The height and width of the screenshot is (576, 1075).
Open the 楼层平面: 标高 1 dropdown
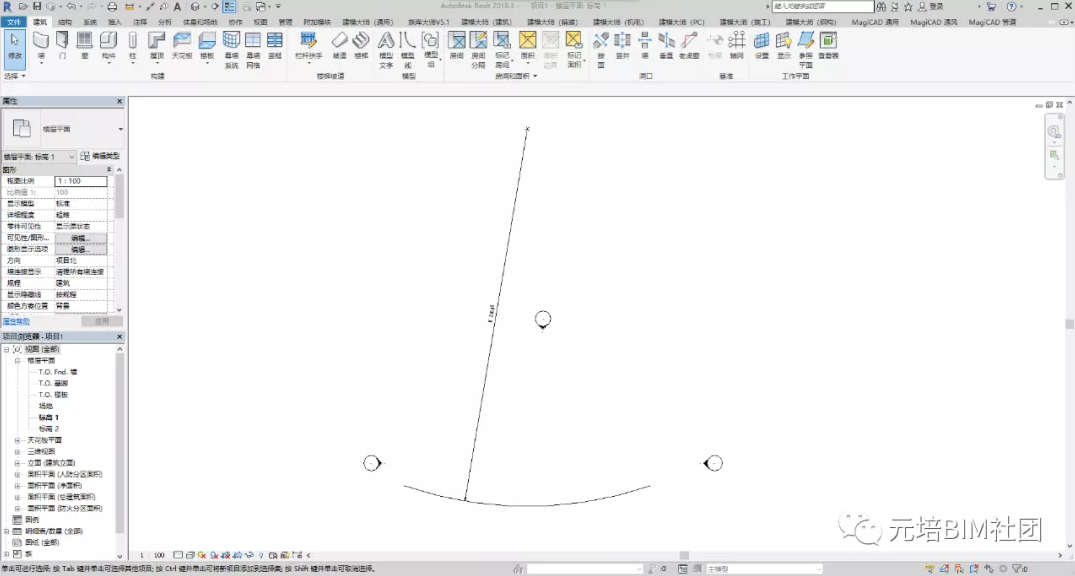39,156
